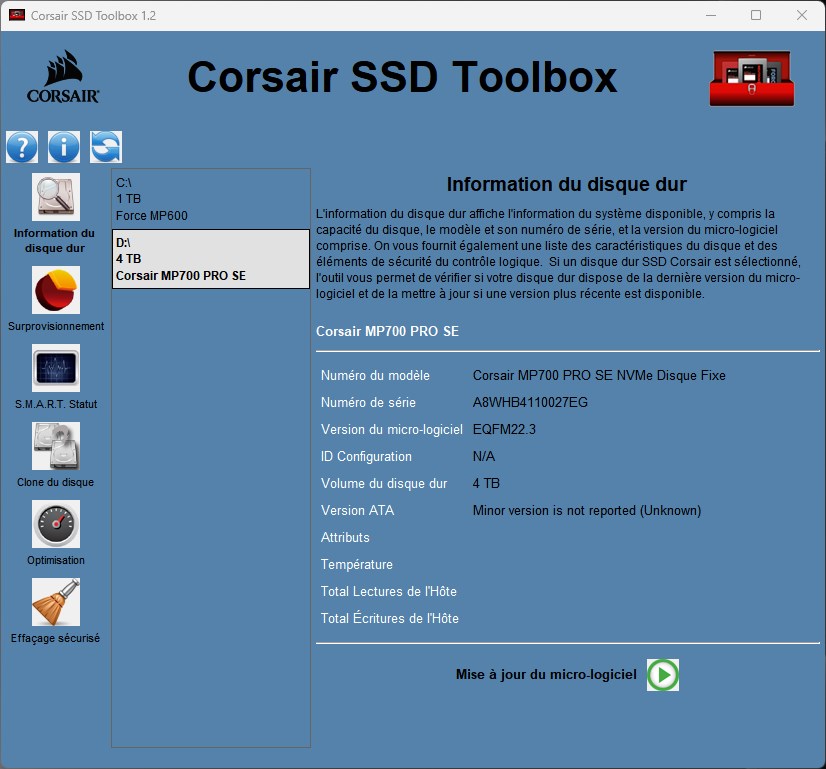Click 'Mise à jour du micro-logiciel' text

[546, 675]
